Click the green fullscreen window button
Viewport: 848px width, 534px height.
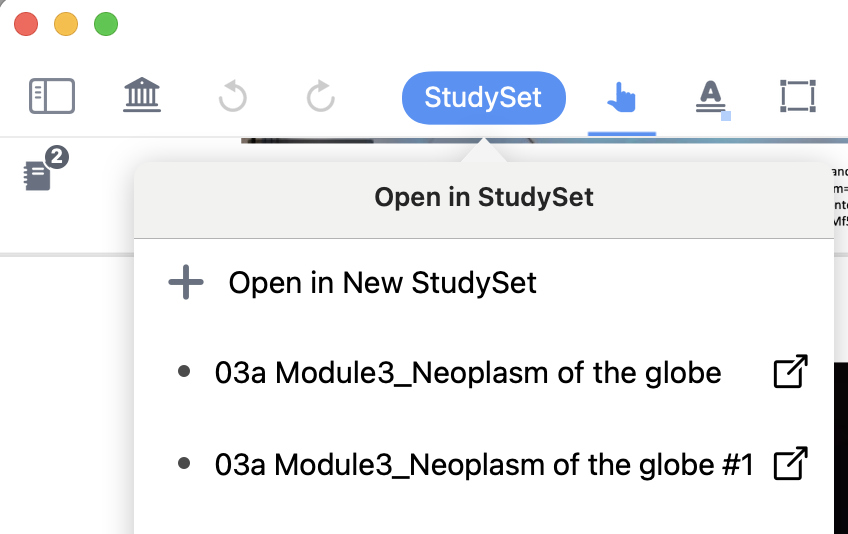[106, 24]
